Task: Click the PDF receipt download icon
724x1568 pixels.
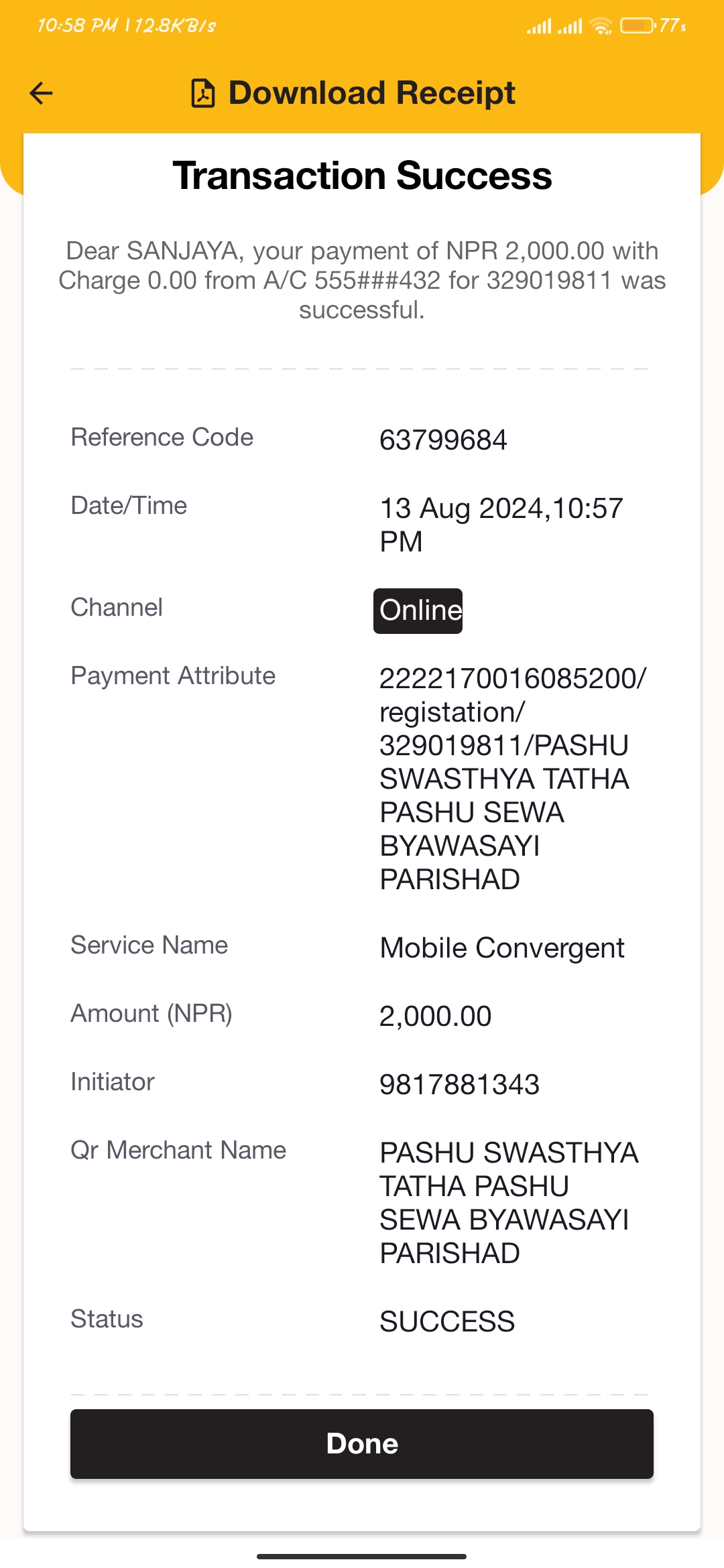Action: click(x=203, y=93)
